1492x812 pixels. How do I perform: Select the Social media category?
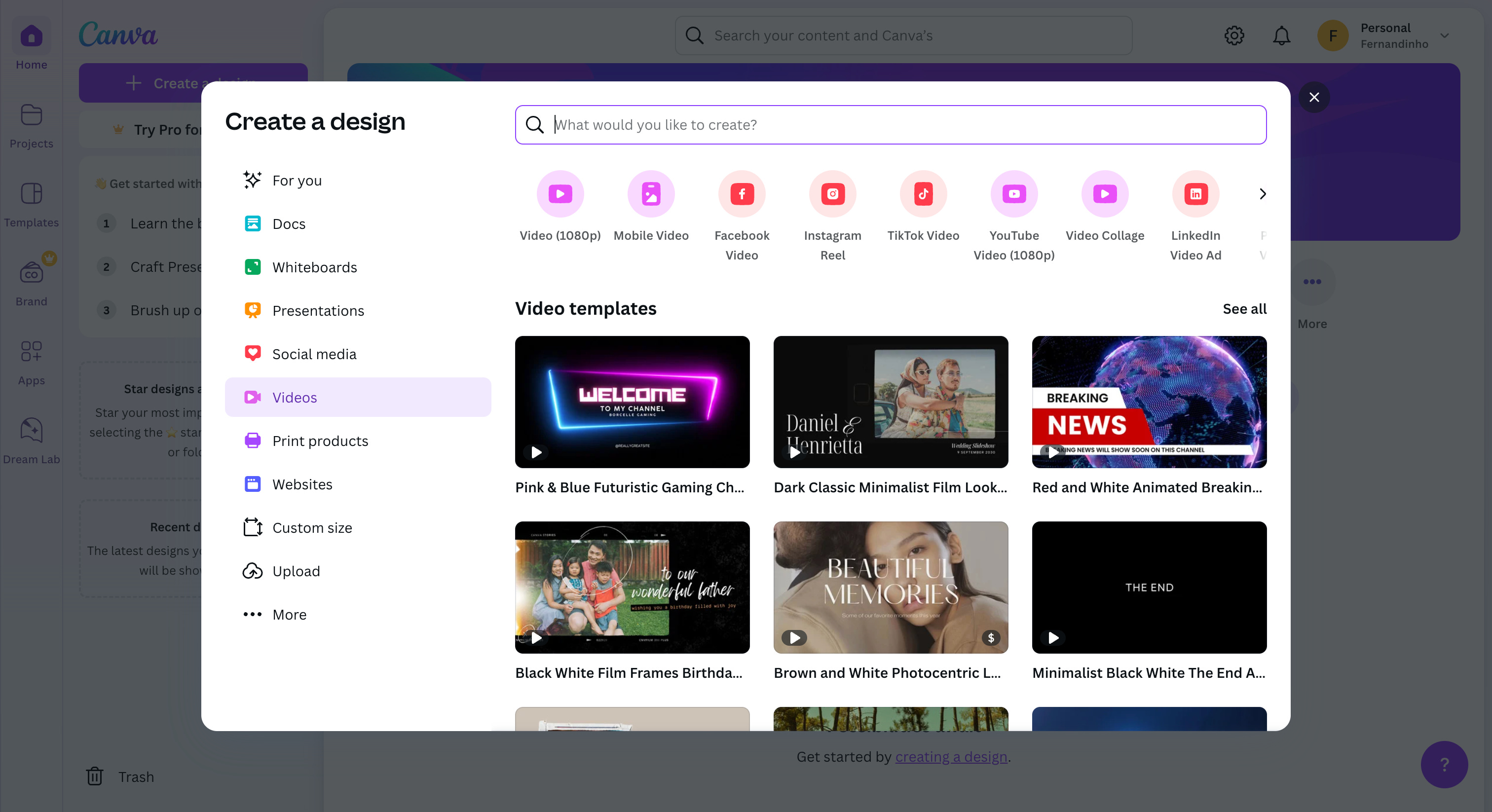point(314,354)
